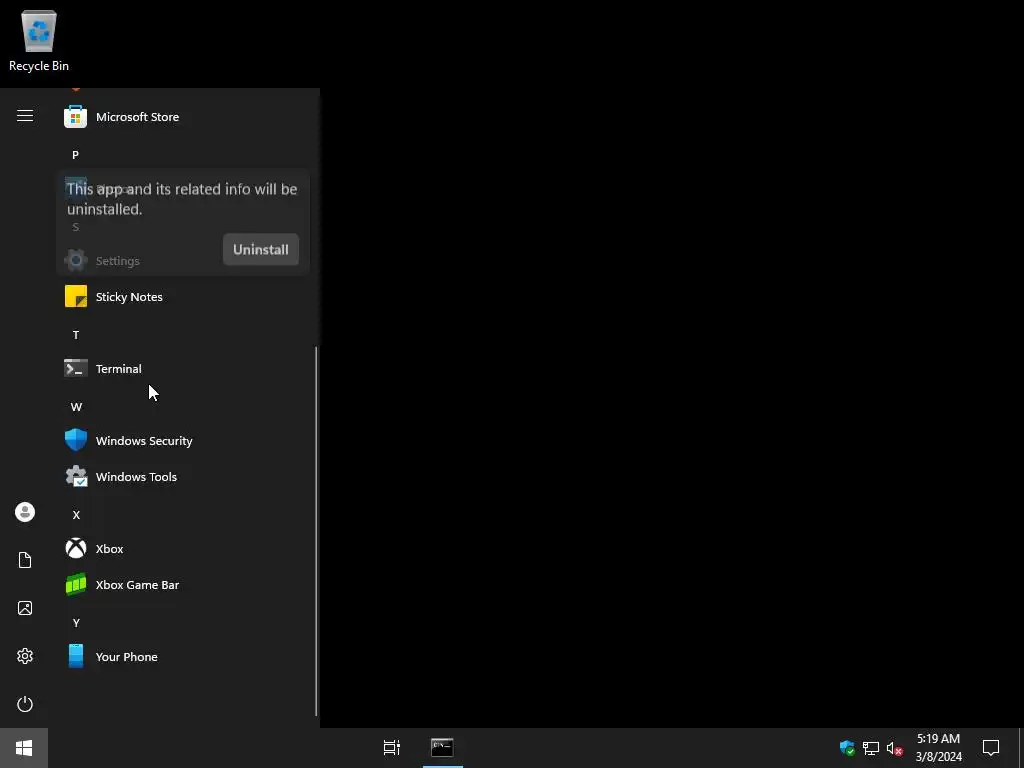Select the T letter group header
The width and height of the screenshot is (1024, 768).
[76, 335]
